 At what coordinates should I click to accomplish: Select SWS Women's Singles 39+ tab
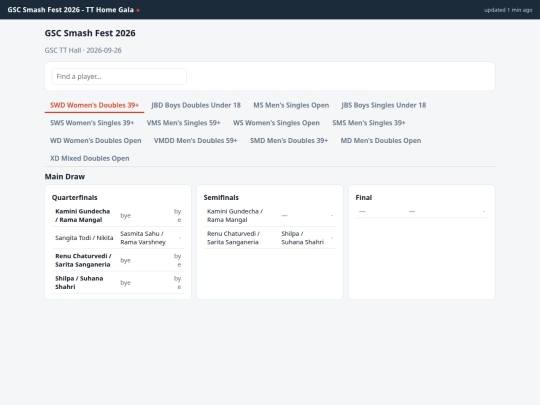pos(92,123)
